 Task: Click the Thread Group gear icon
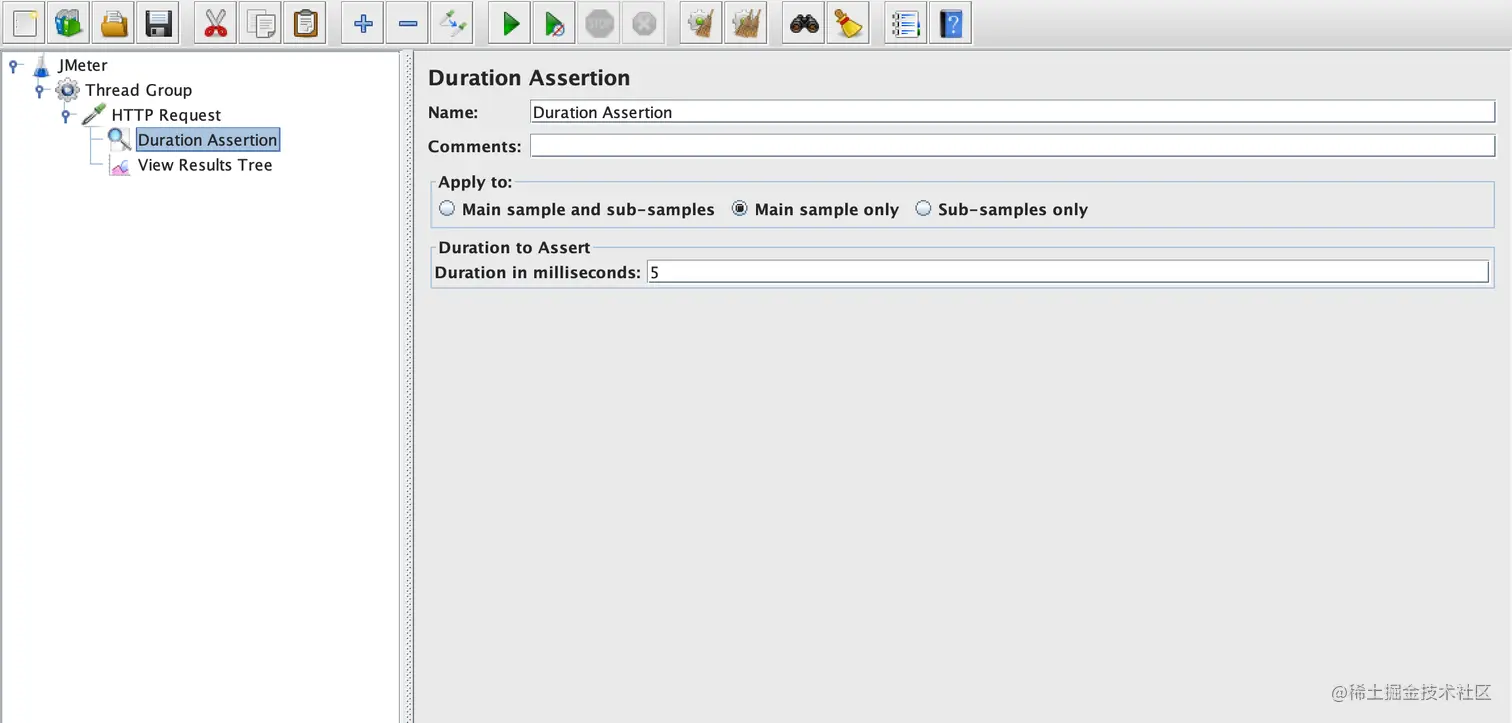pyautogui.click(x=67, y=91)
